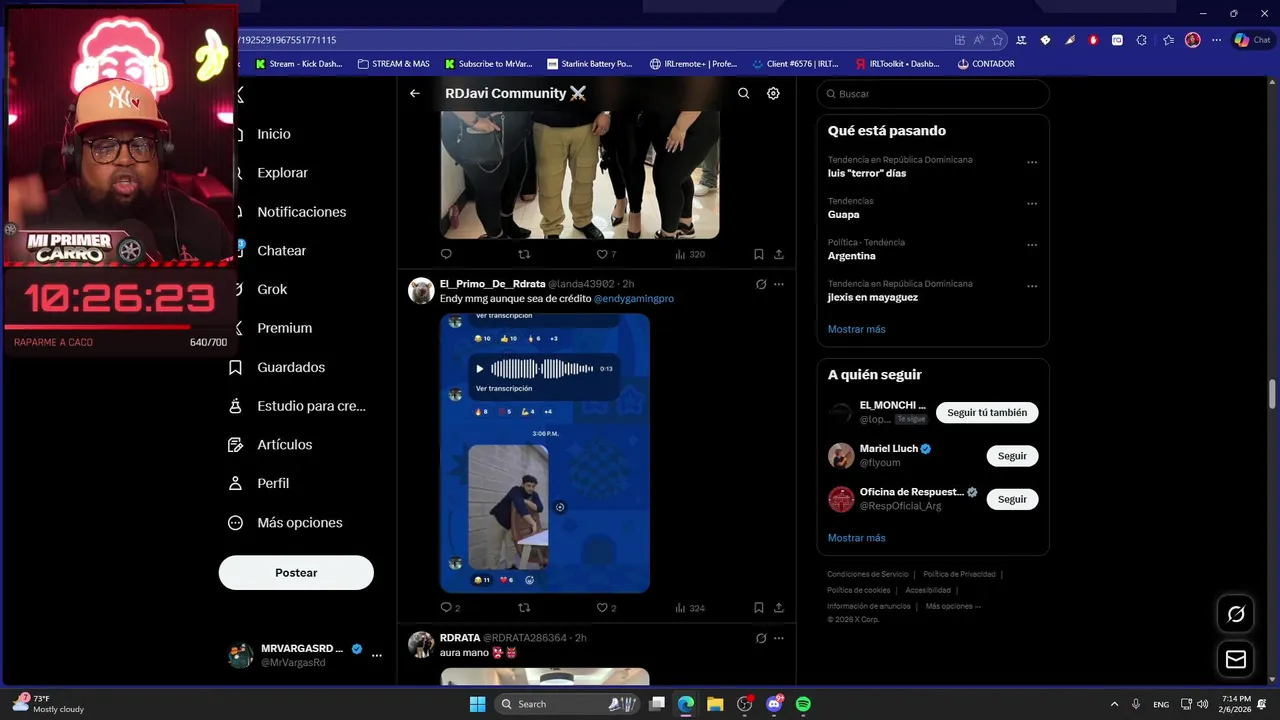Open Grok explain on RDRATA's post
Viewport: 1280px width, 720px height.
tap(761, 638)
